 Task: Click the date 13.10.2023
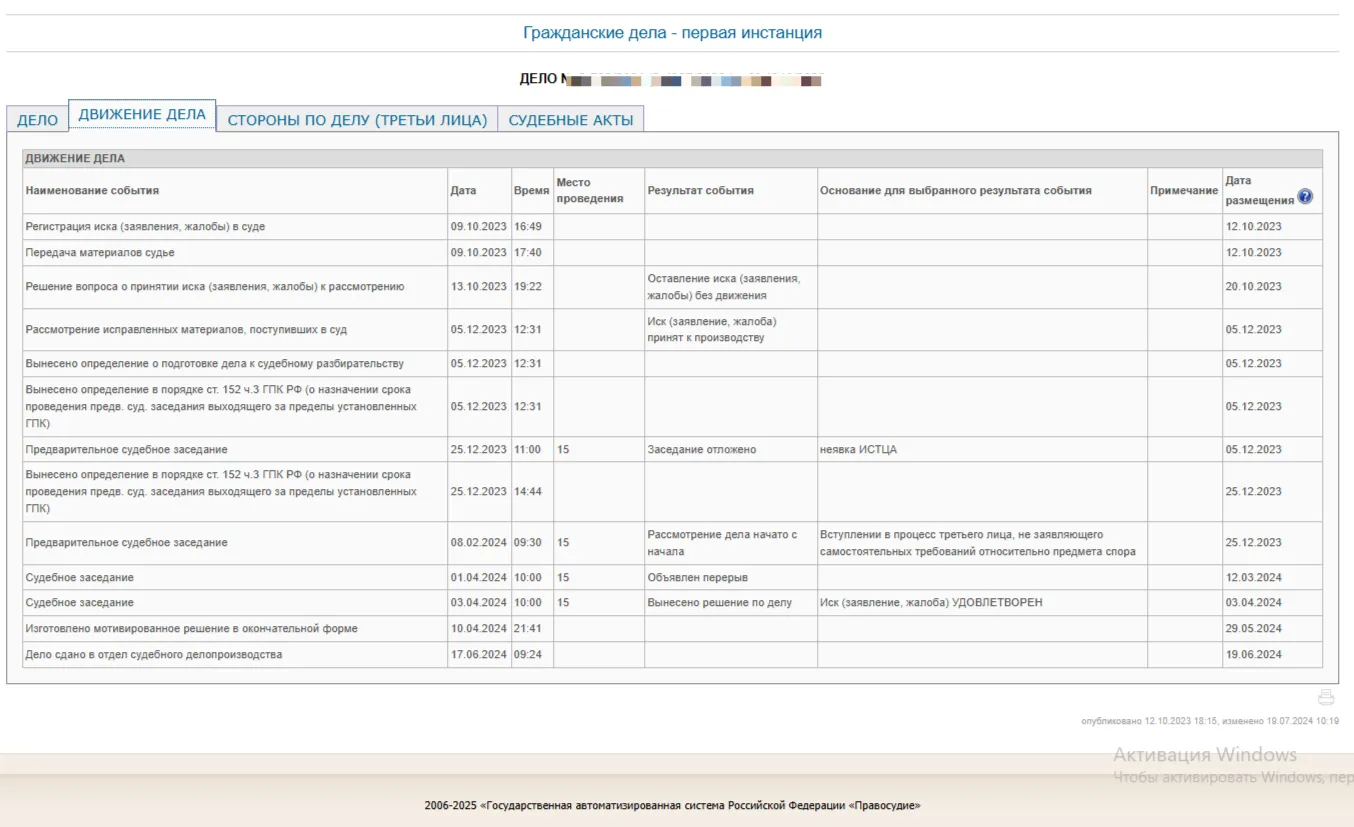tap(479, 287)
